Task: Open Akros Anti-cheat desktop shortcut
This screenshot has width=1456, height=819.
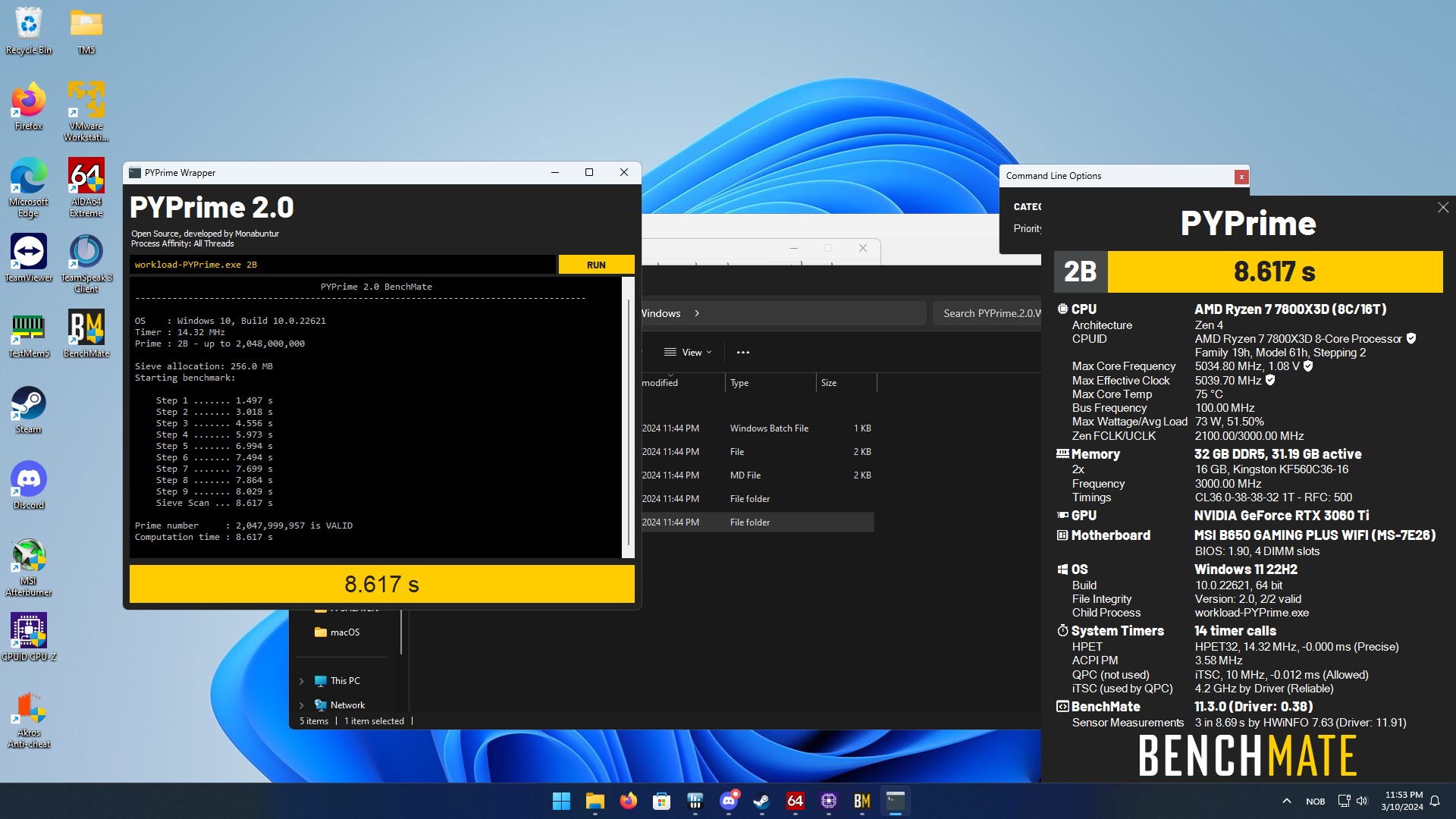Action: pos(29,720)
